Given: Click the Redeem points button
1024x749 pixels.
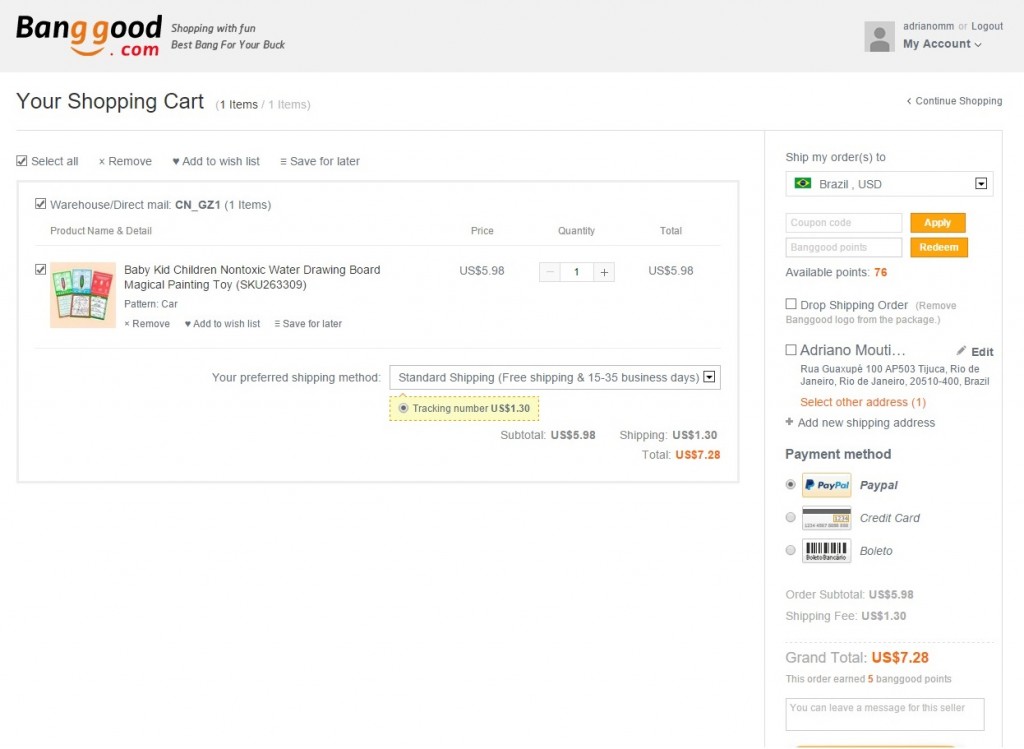Looking at the screenshot, I should point(939,247).
